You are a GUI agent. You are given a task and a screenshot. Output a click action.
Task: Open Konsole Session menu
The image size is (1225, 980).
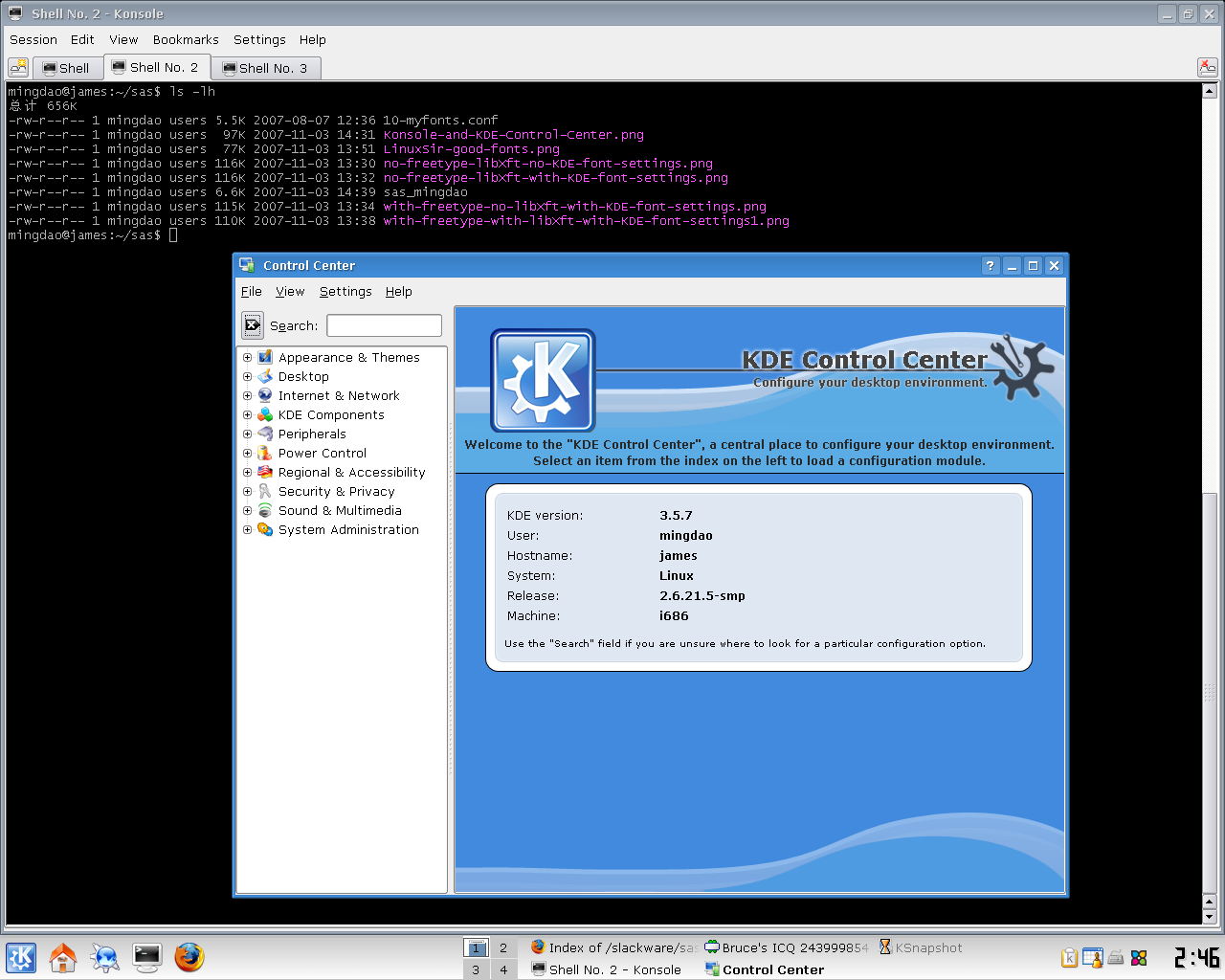pyautogui.click(x=33, y=39)
